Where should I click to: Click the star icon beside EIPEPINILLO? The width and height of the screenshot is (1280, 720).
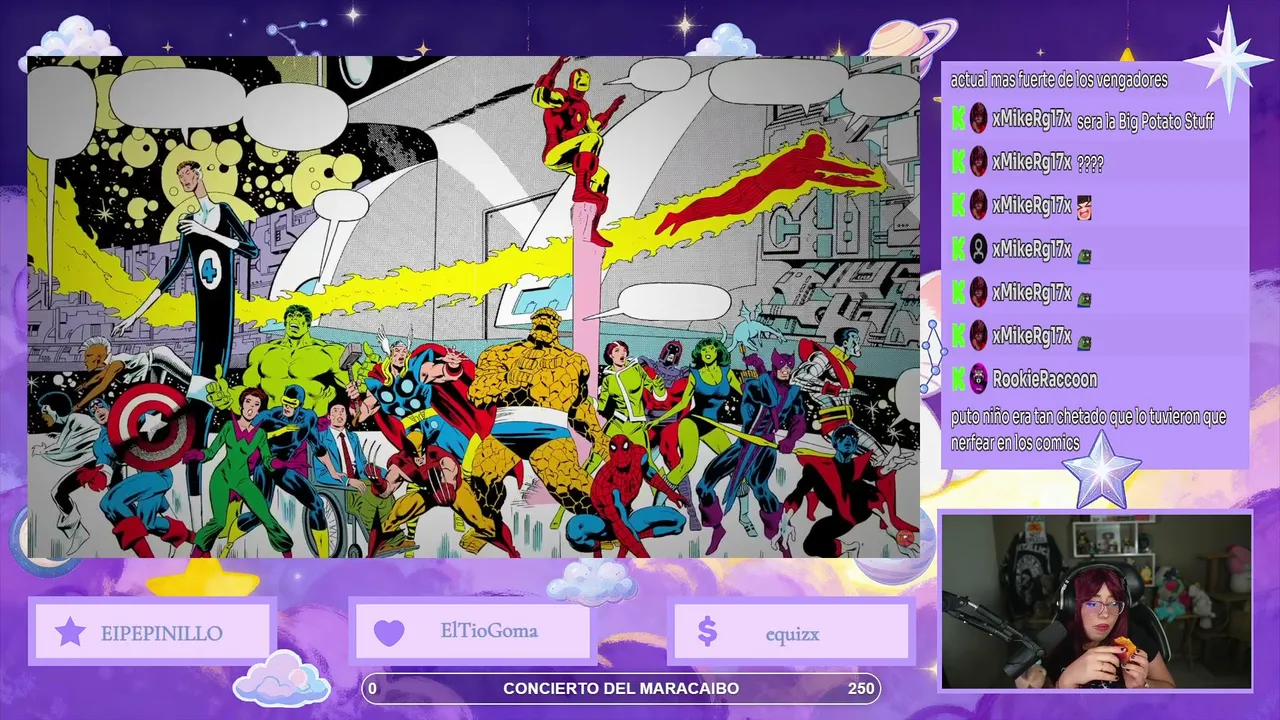coord(70,632)
